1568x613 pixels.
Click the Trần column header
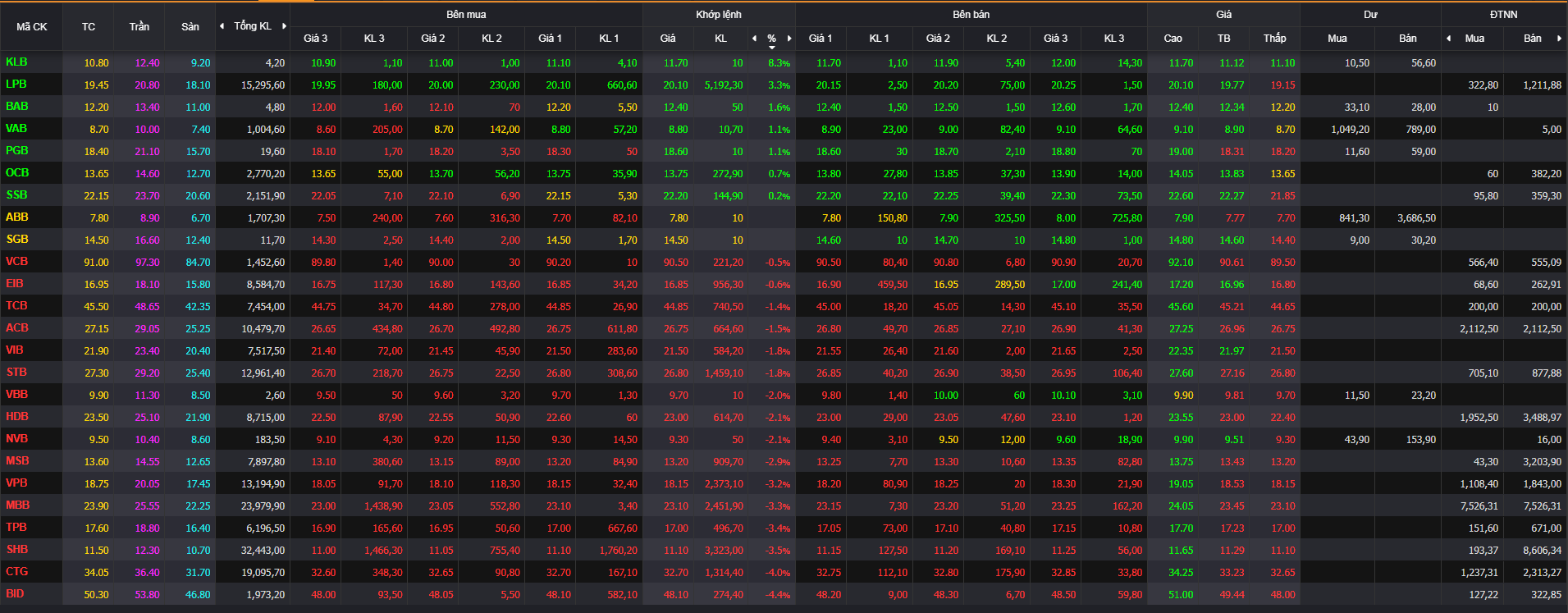(139, 27)
